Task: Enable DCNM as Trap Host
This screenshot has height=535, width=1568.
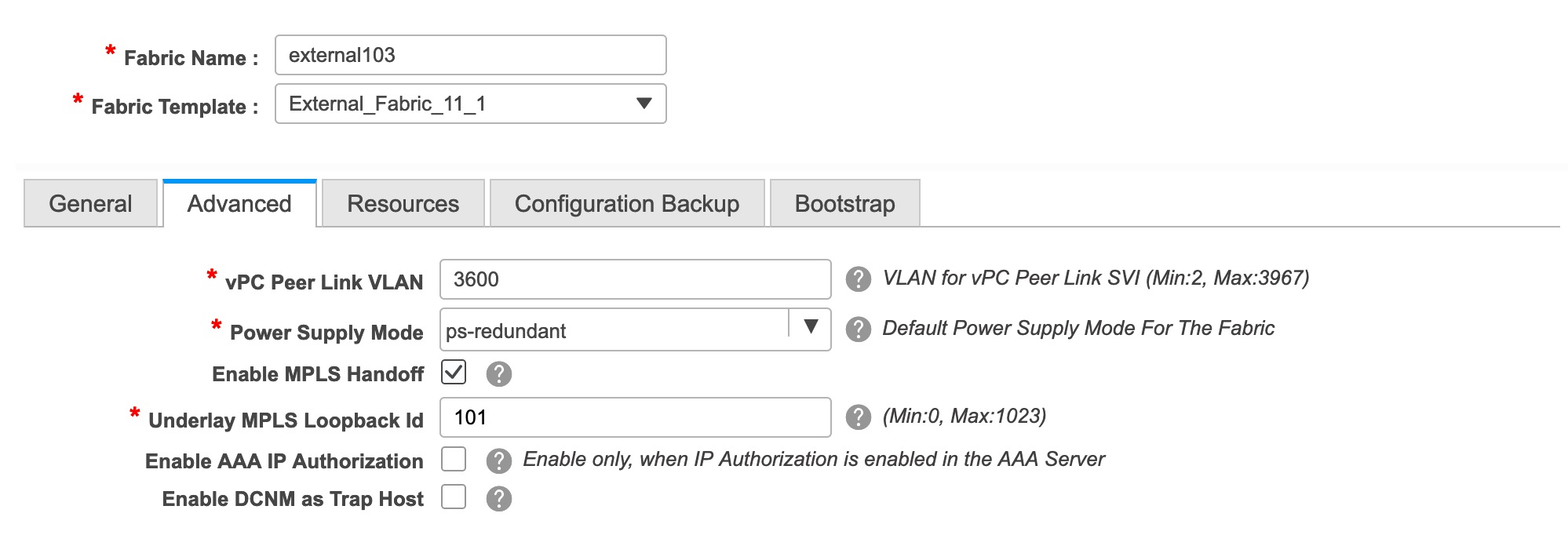Action: 453,498
